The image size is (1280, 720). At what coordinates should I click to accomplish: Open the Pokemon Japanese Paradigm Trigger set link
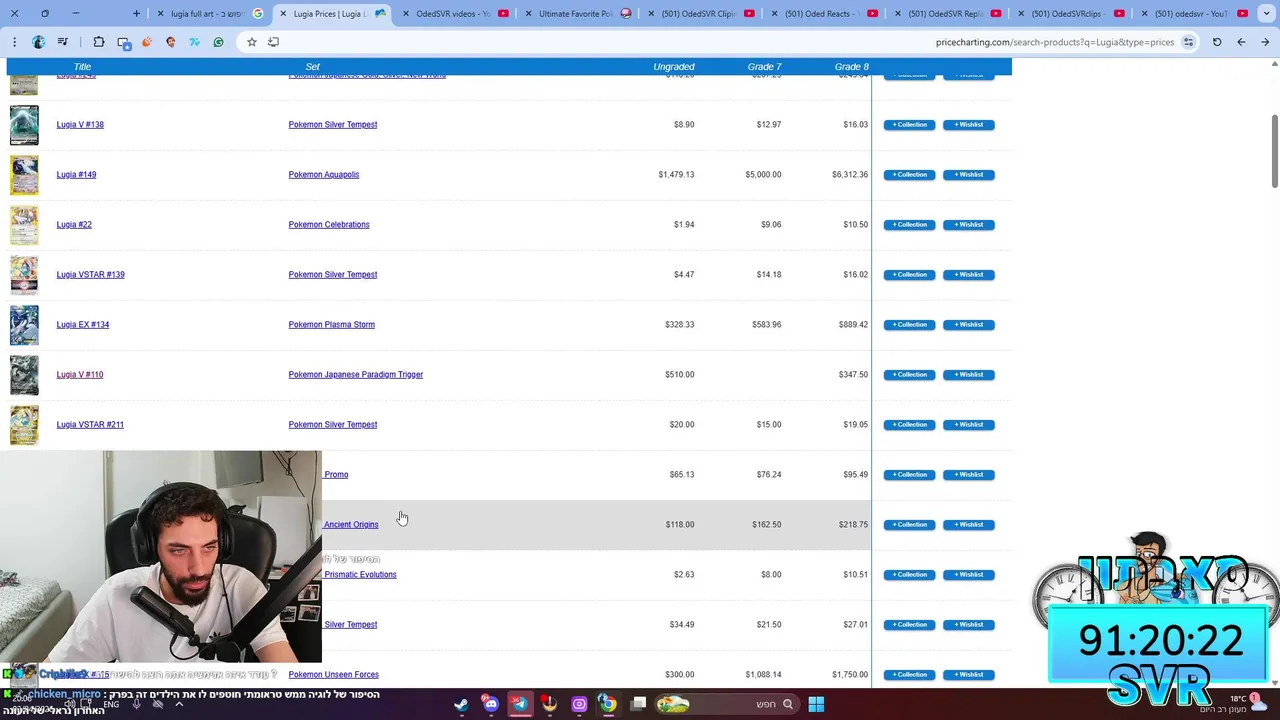pyautogui.click(x=356, y=375)
